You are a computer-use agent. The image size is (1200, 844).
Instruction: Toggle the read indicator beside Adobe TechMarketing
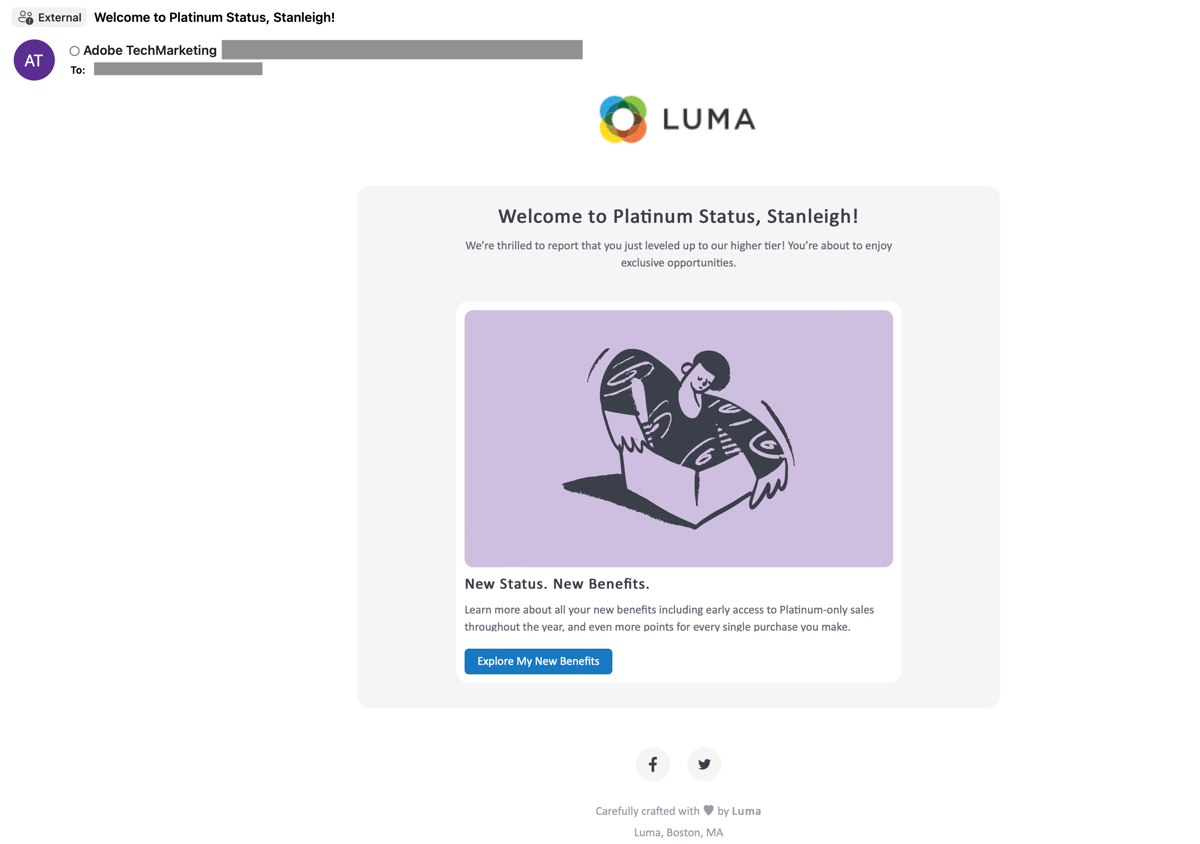pyautogui.click(x=73, y=49)
